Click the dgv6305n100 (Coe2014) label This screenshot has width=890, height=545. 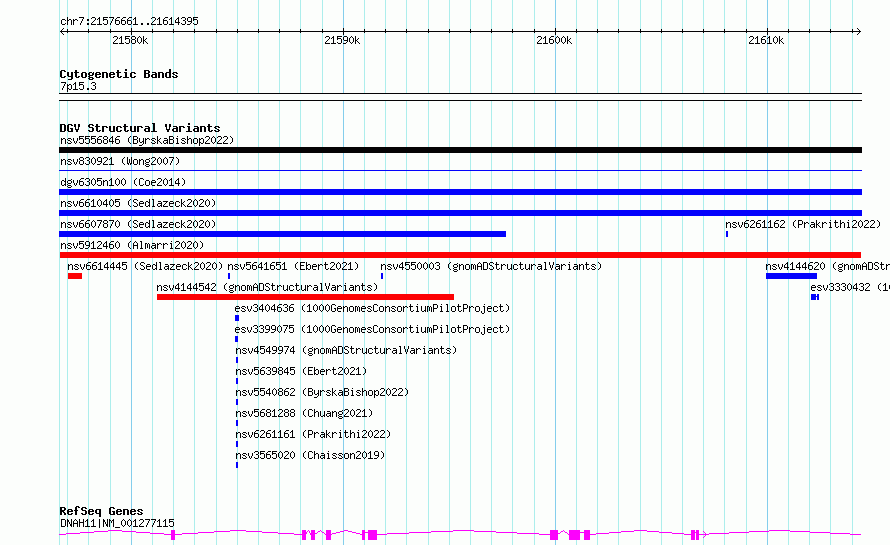coord(123,182)
